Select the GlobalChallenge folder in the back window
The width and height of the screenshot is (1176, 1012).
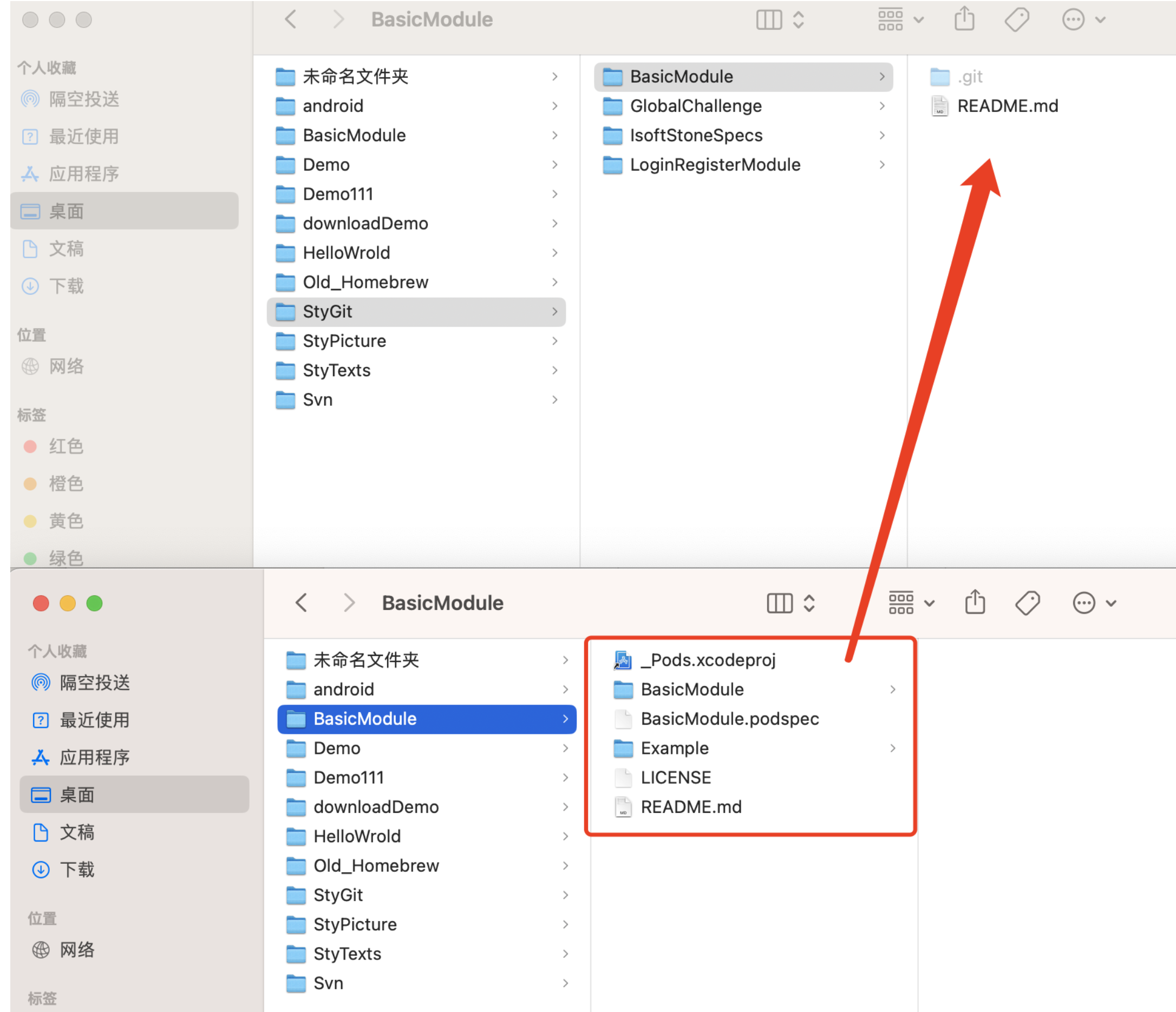[696, 106]
